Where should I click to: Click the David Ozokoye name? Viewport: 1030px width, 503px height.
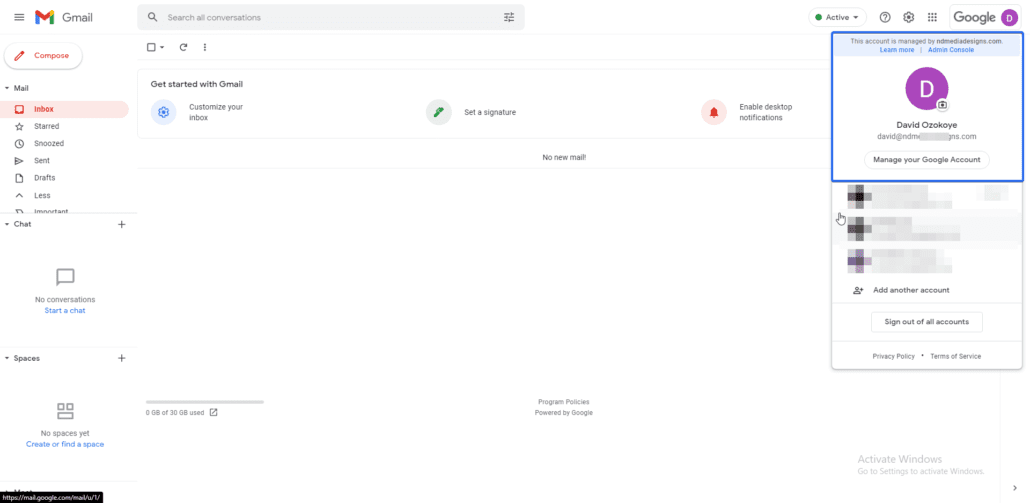click(x=926, y=125)
